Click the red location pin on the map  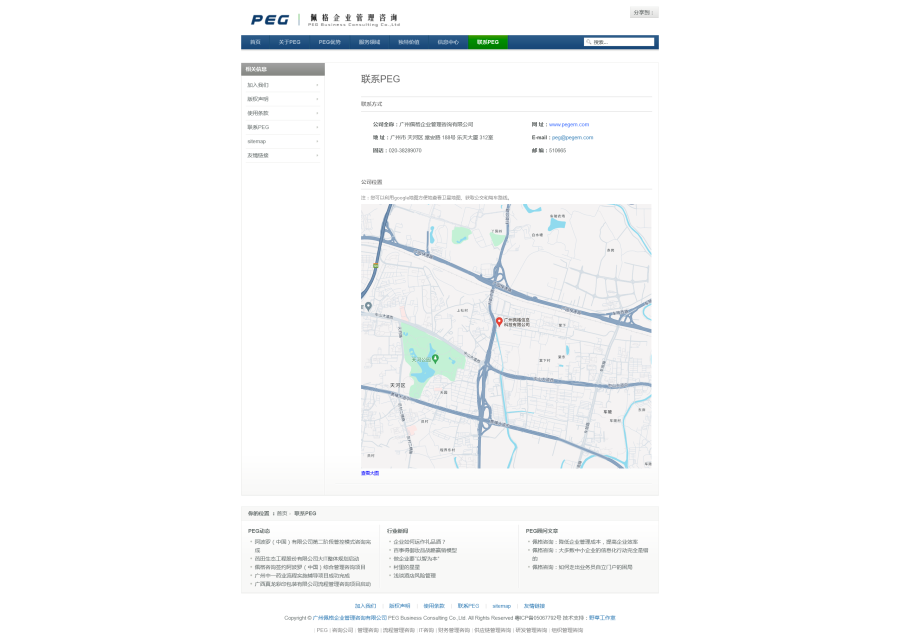click(499, 321)
